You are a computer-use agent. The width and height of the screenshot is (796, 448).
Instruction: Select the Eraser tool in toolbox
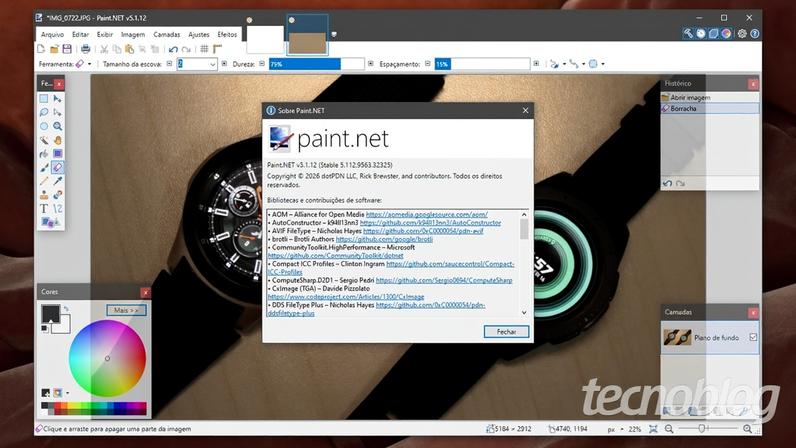(x=58, y=167)
